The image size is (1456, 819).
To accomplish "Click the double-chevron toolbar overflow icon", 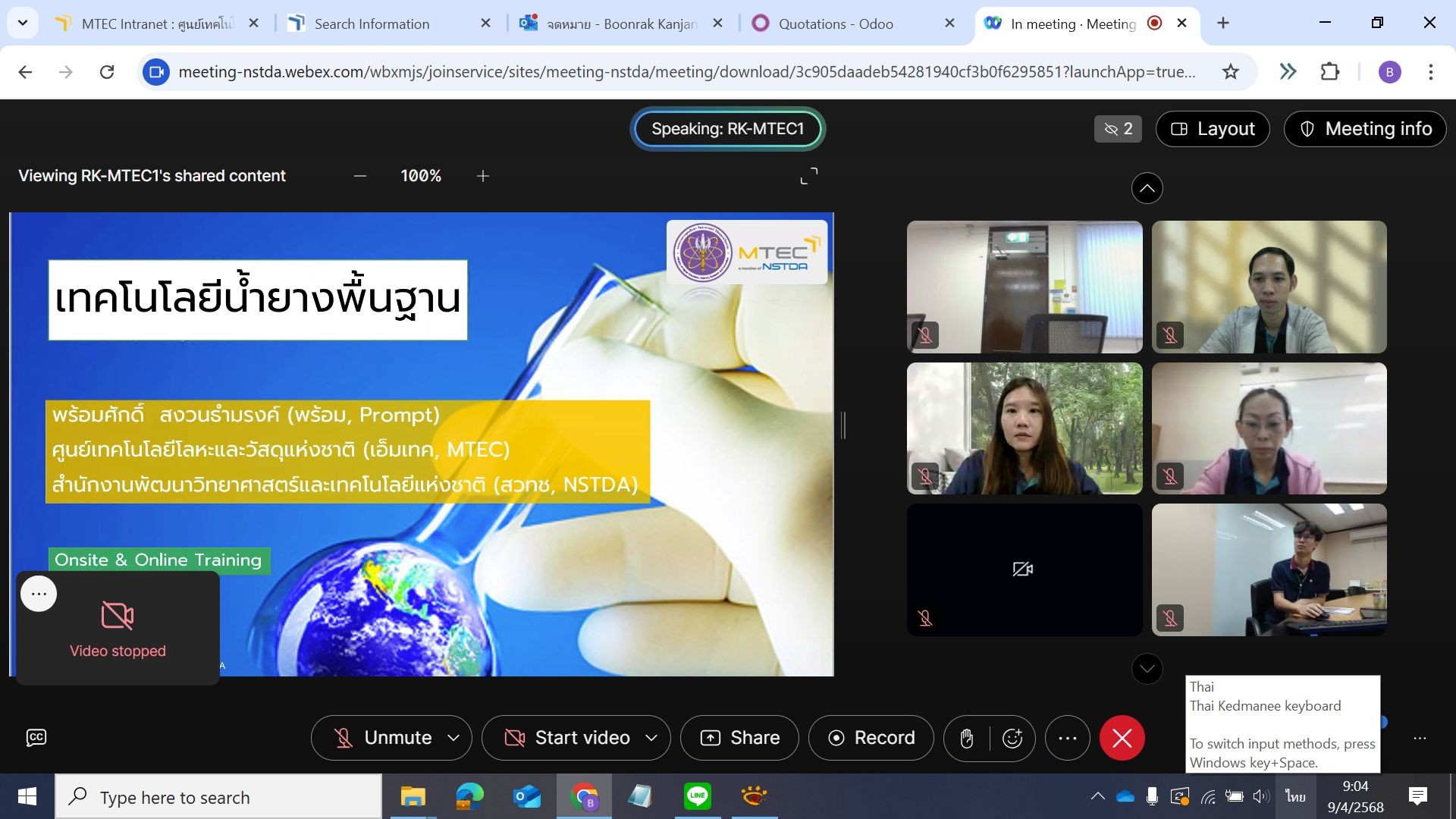I will [1288, 72].
